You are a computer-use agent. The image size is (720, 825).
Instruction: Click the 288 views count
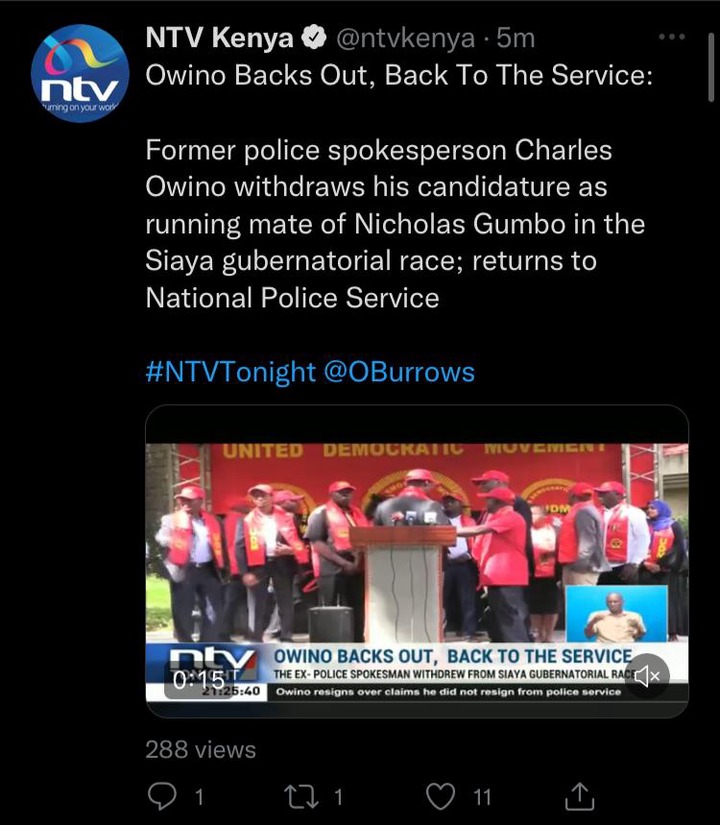tap(201, 750)
